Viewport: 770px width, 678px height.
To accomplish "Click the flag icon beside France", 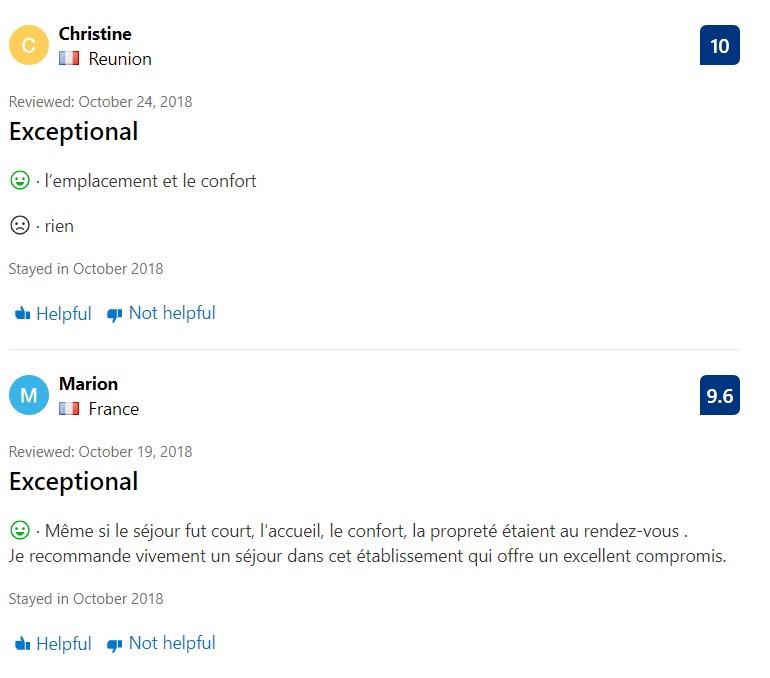I will click(x=69, y=409).
